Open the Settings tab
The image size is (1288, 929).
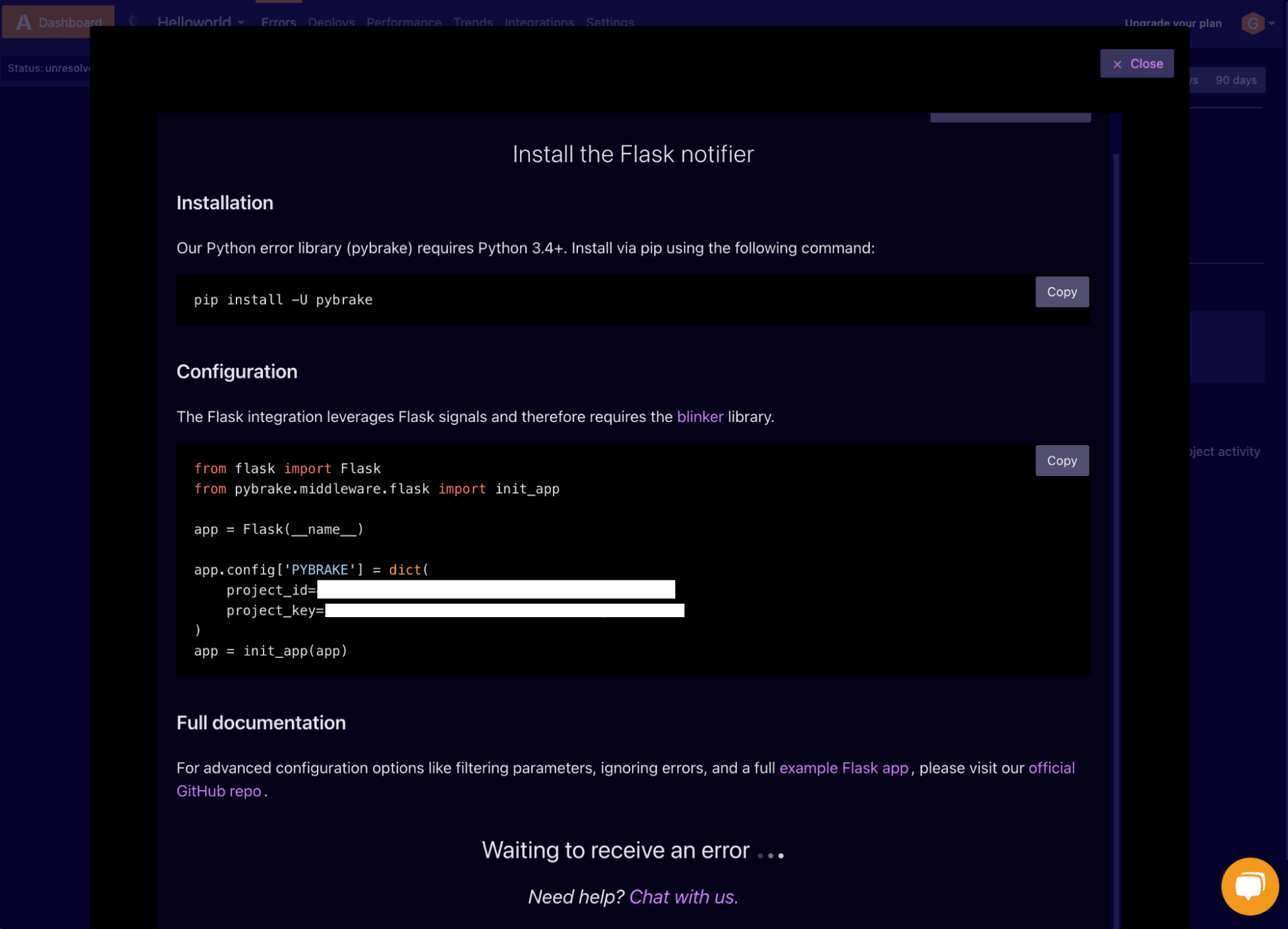pos(610,22)
